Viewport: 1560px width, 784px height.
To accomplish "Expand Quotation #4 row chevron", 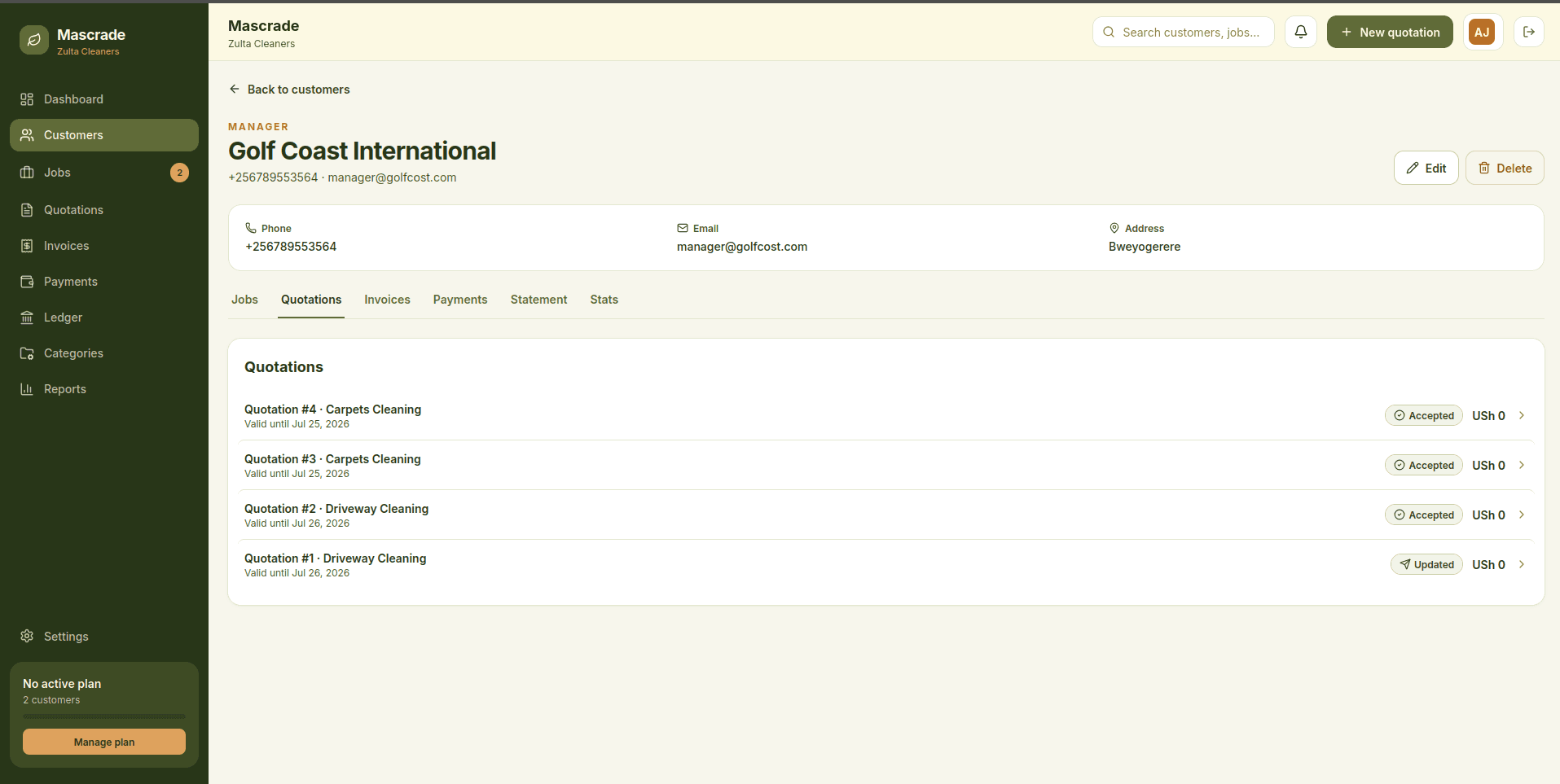I will pyautogui.click(x=1521, y=415).
